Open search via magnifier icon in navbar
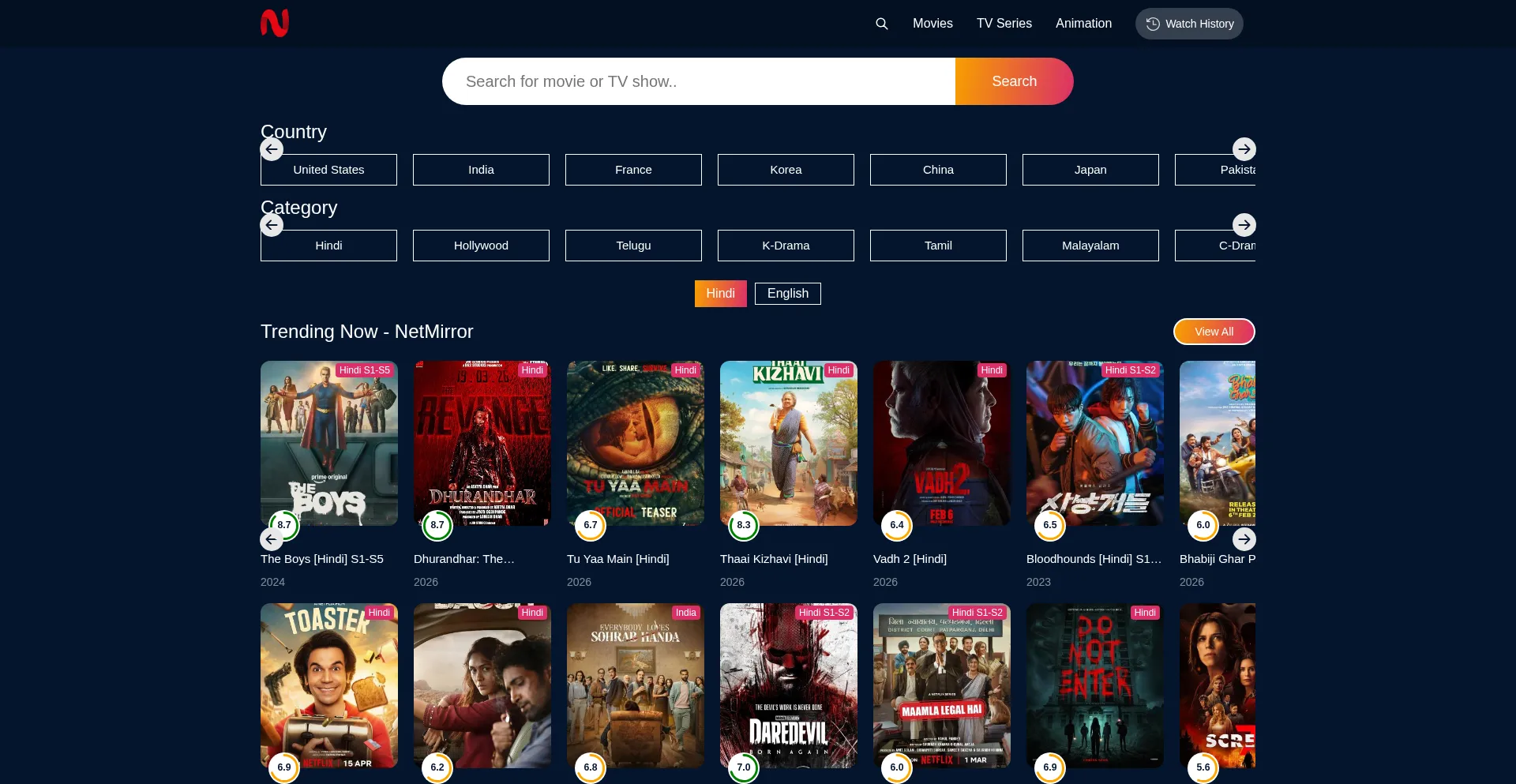The image size is (1516, 784). point(882,24)
